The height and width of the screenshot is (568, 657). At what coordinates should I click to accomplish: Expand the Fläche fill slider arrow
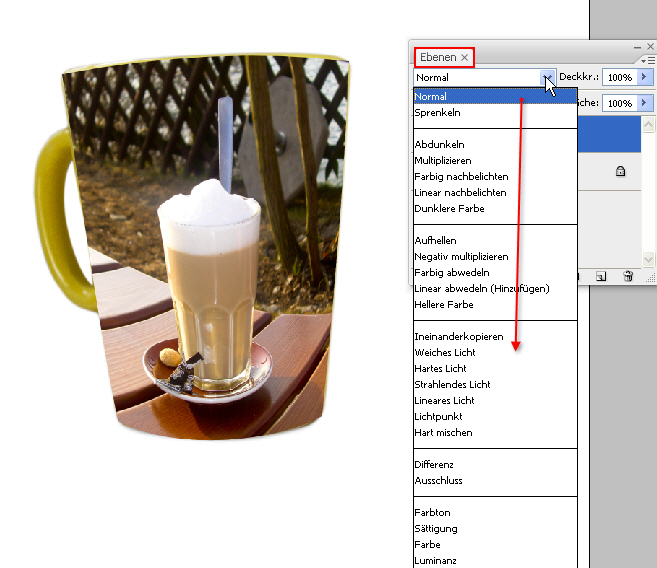(645, 103)
